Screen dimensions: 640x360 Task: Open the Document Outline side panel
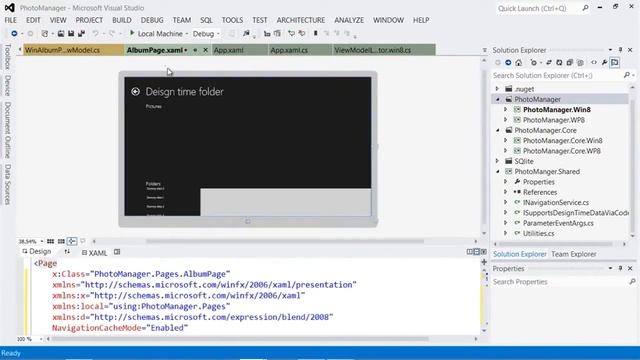click(7, 130)
